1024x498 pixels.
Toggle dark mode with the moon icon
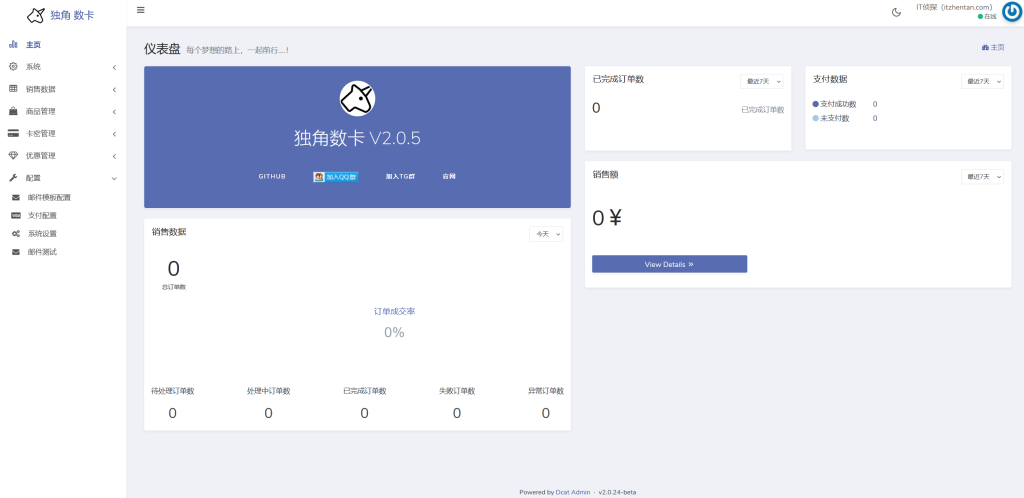point(896,12)
